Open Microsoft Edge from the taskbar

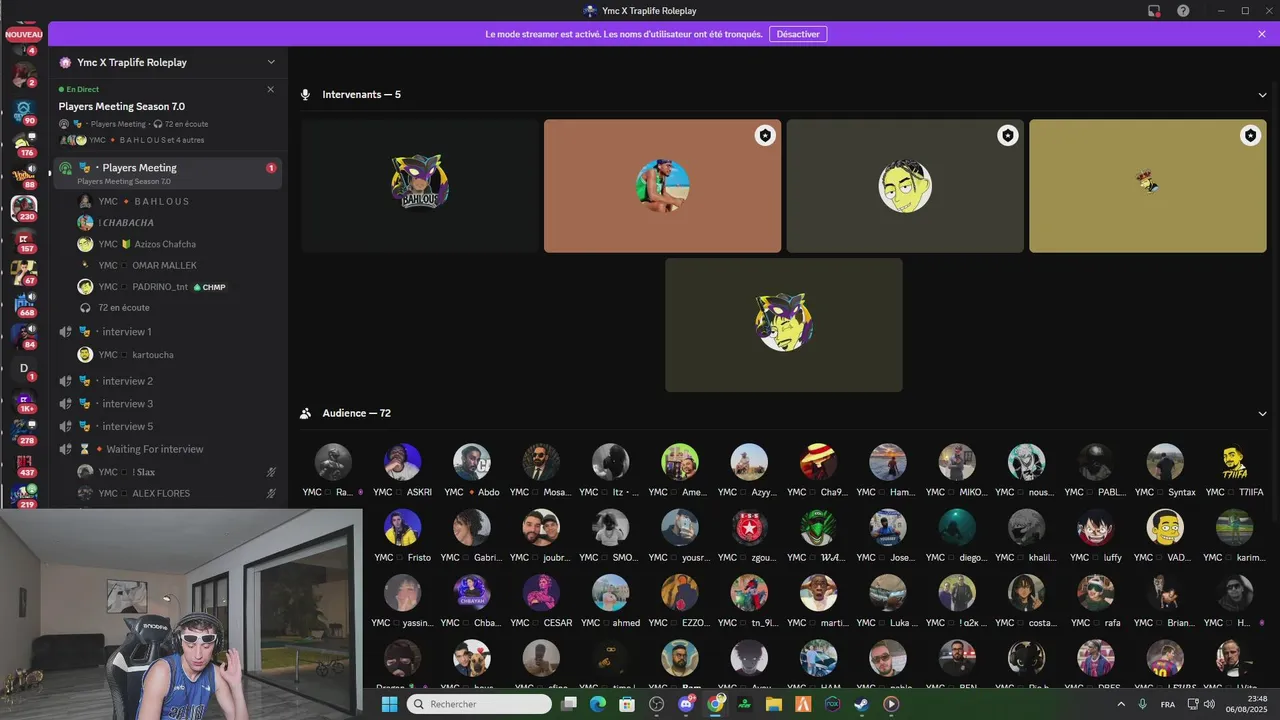click(598, 704)
